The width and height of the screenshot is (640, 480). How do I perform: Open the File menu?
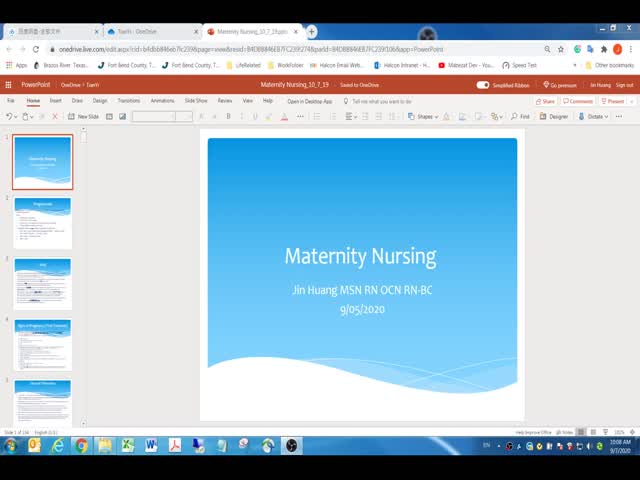click(11, 100)
